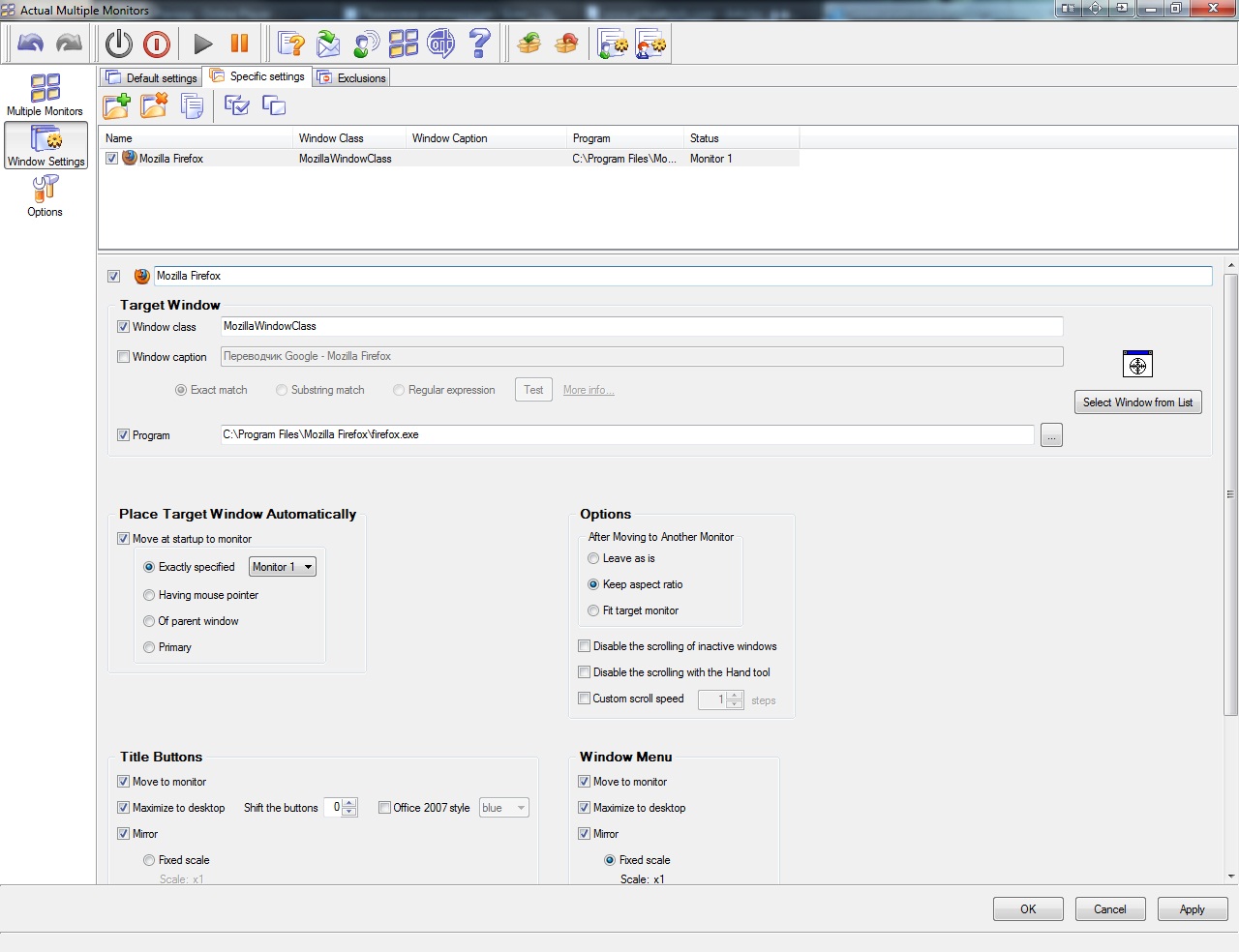Click the green person support icon
The height and width of the screenshot is (952, 1239).
coord(366,44)
